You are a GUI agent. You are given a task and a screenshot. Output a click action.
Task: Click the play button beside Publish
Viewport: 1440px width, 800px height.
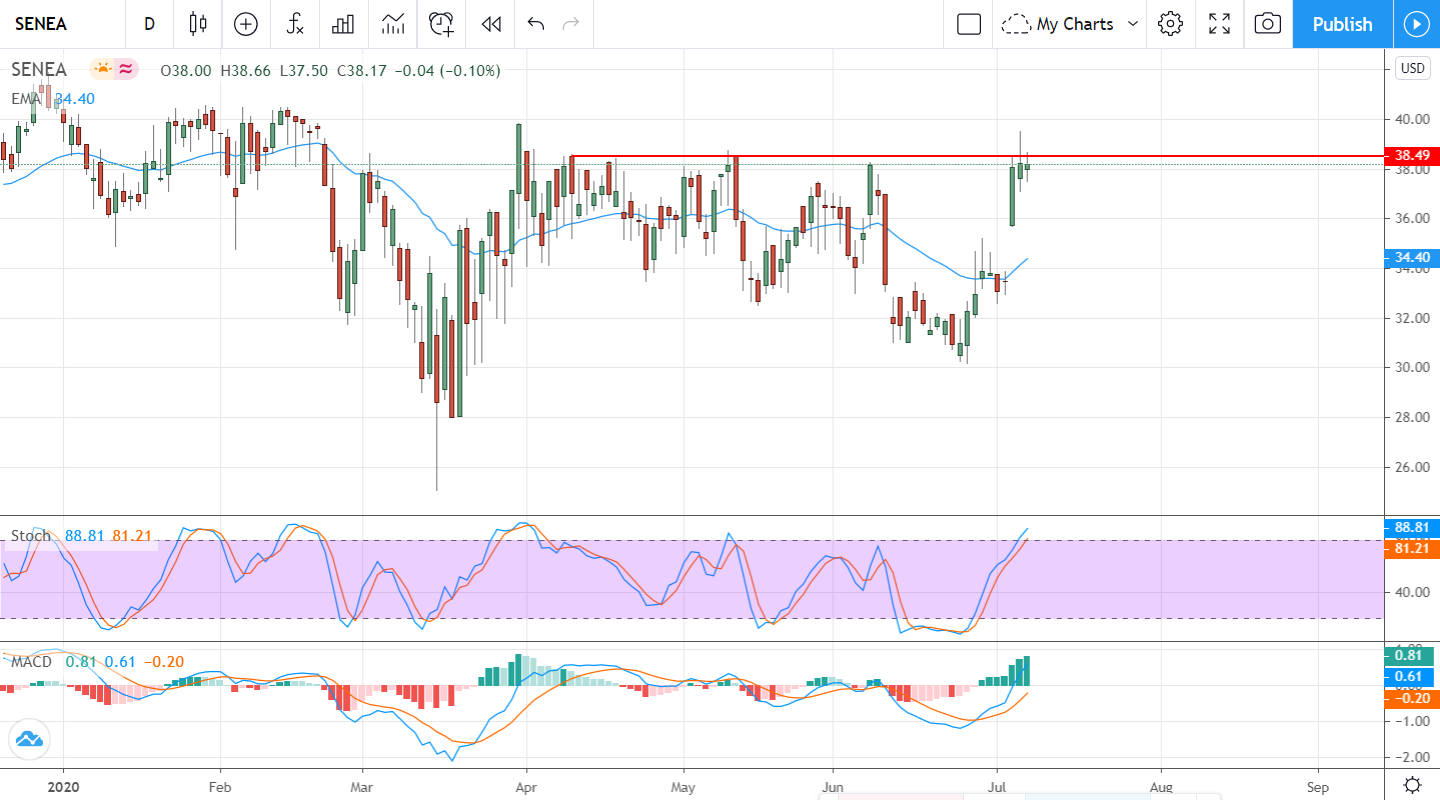[1416, 24]
